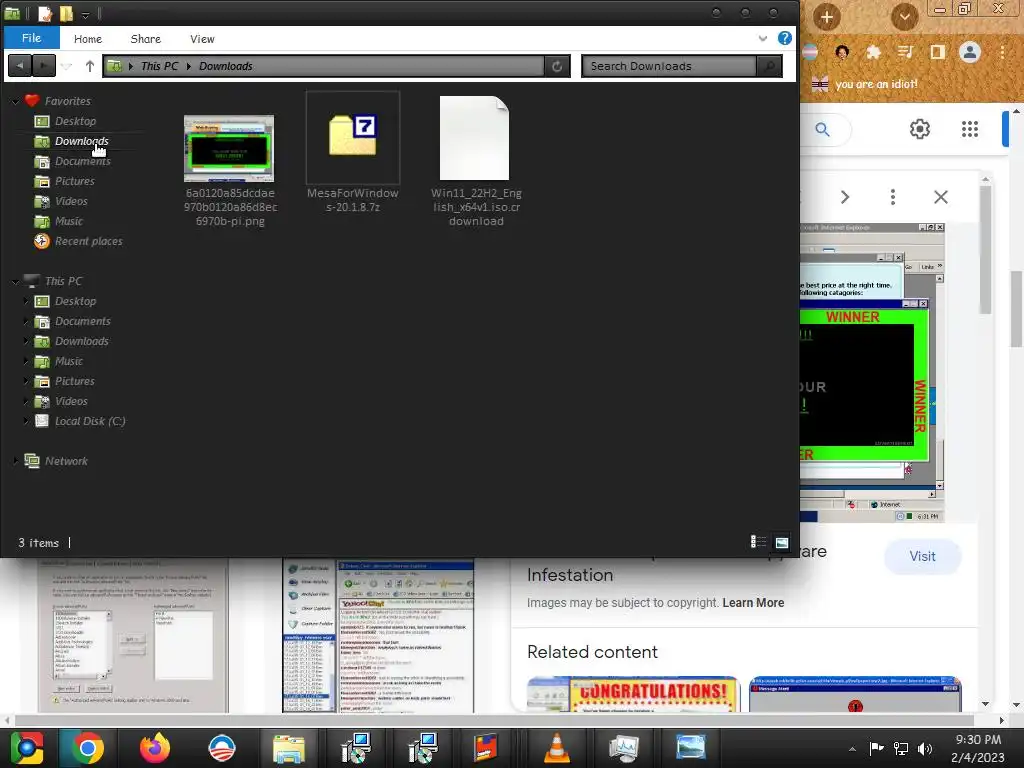This screenshot has height=768, width=1024.
Task: Switch to the View ribbon tab
Action: click(202, 39)
